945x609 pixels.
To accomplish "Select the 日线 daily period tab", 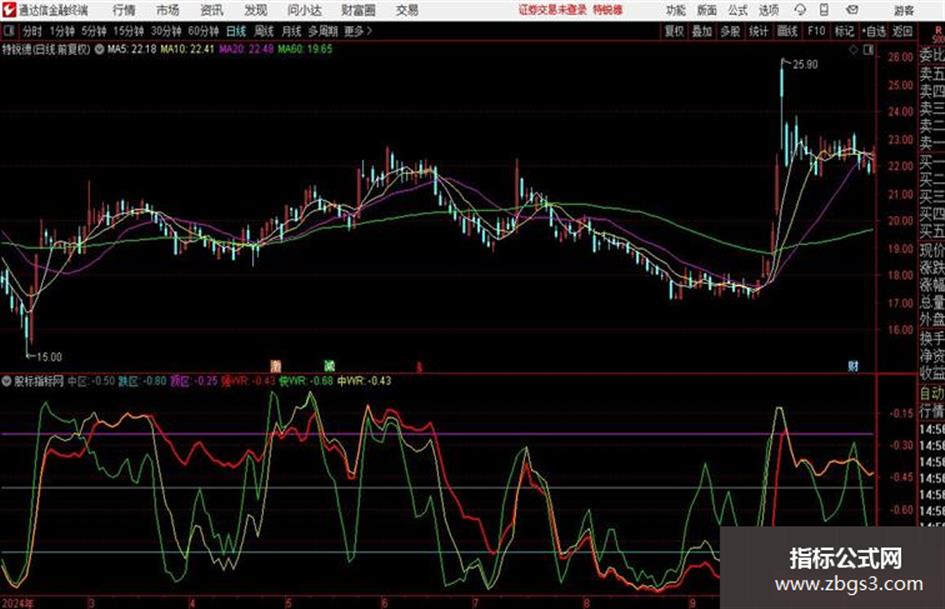I will [x=236, y=31].
